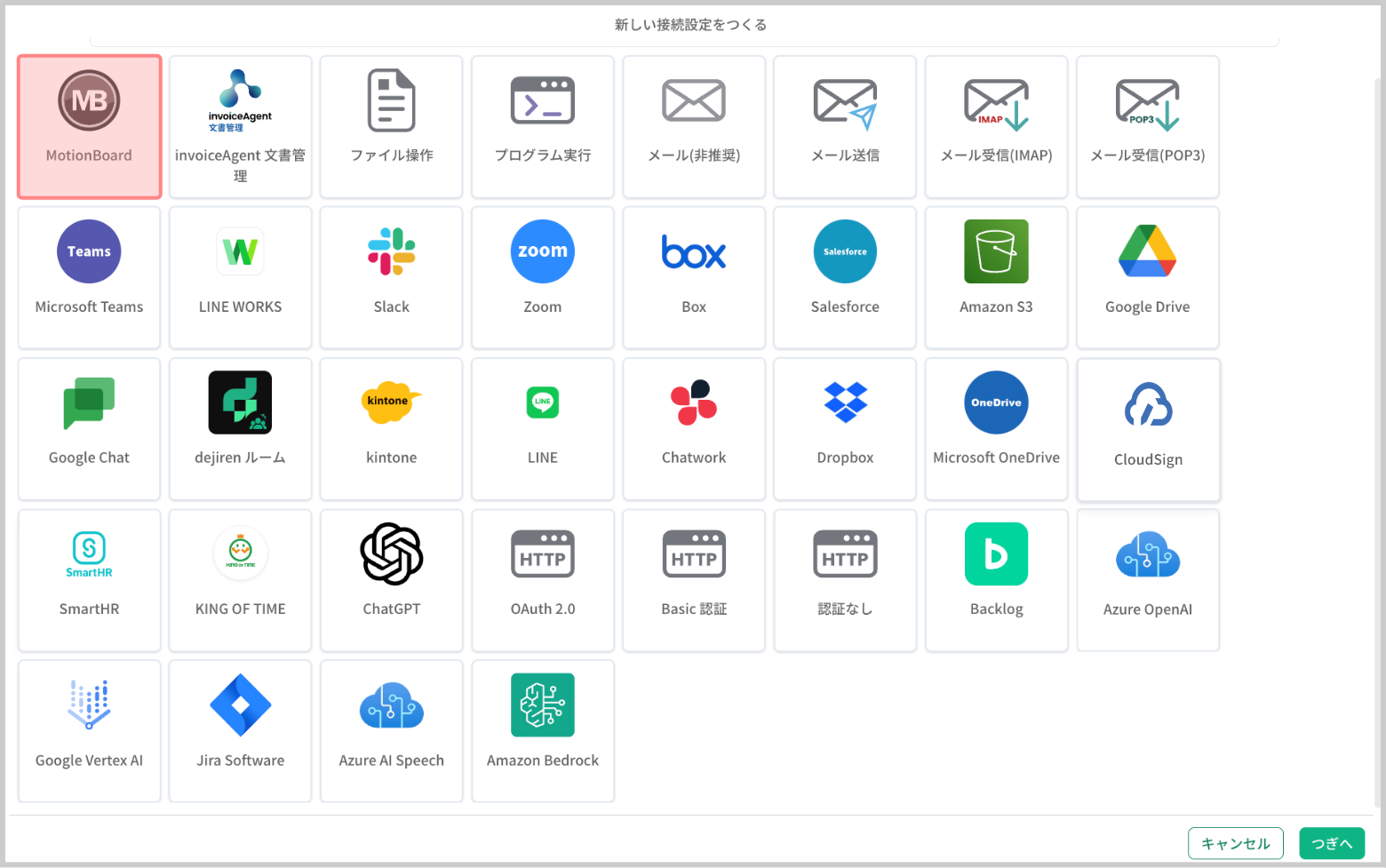Select the Salesforce connector
The height and width of the screenshot is (868, 1386).
click(x=845, y=278)
